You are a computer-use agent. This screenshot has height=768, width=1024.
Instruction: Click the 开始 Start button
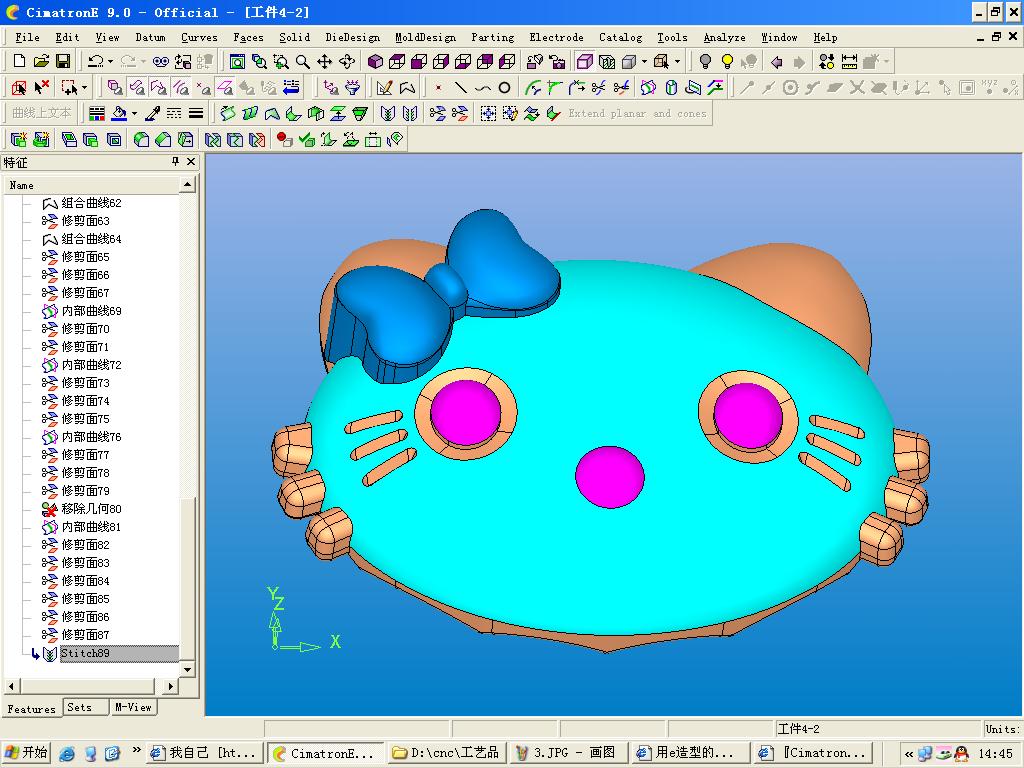click(x=25, y=753)
